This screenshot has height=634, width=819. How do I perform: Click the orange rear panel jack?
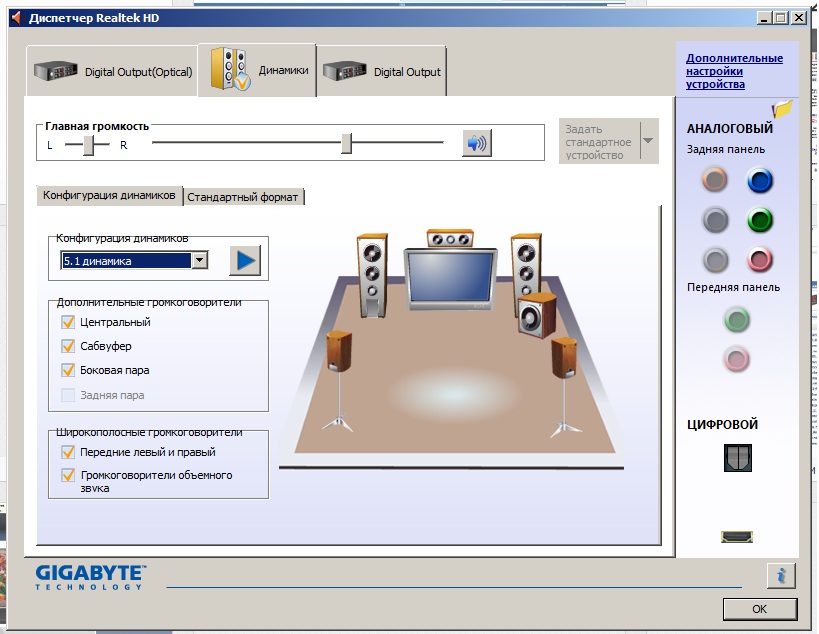pos(715,180)
